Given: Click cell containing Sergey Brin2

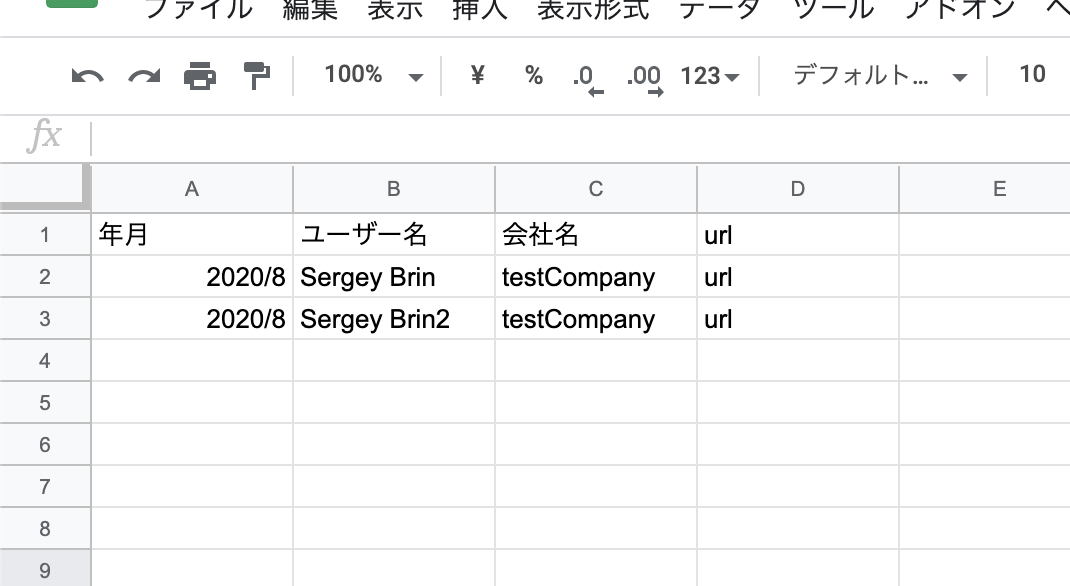Looking at the screenshot, I should click(x=393, y=319).
